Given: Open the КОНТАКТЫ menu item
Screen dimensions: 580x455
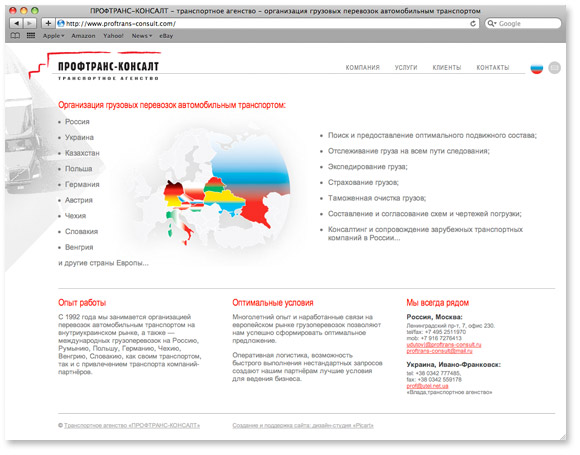Looking at the screenshot, I should [493, 68].
